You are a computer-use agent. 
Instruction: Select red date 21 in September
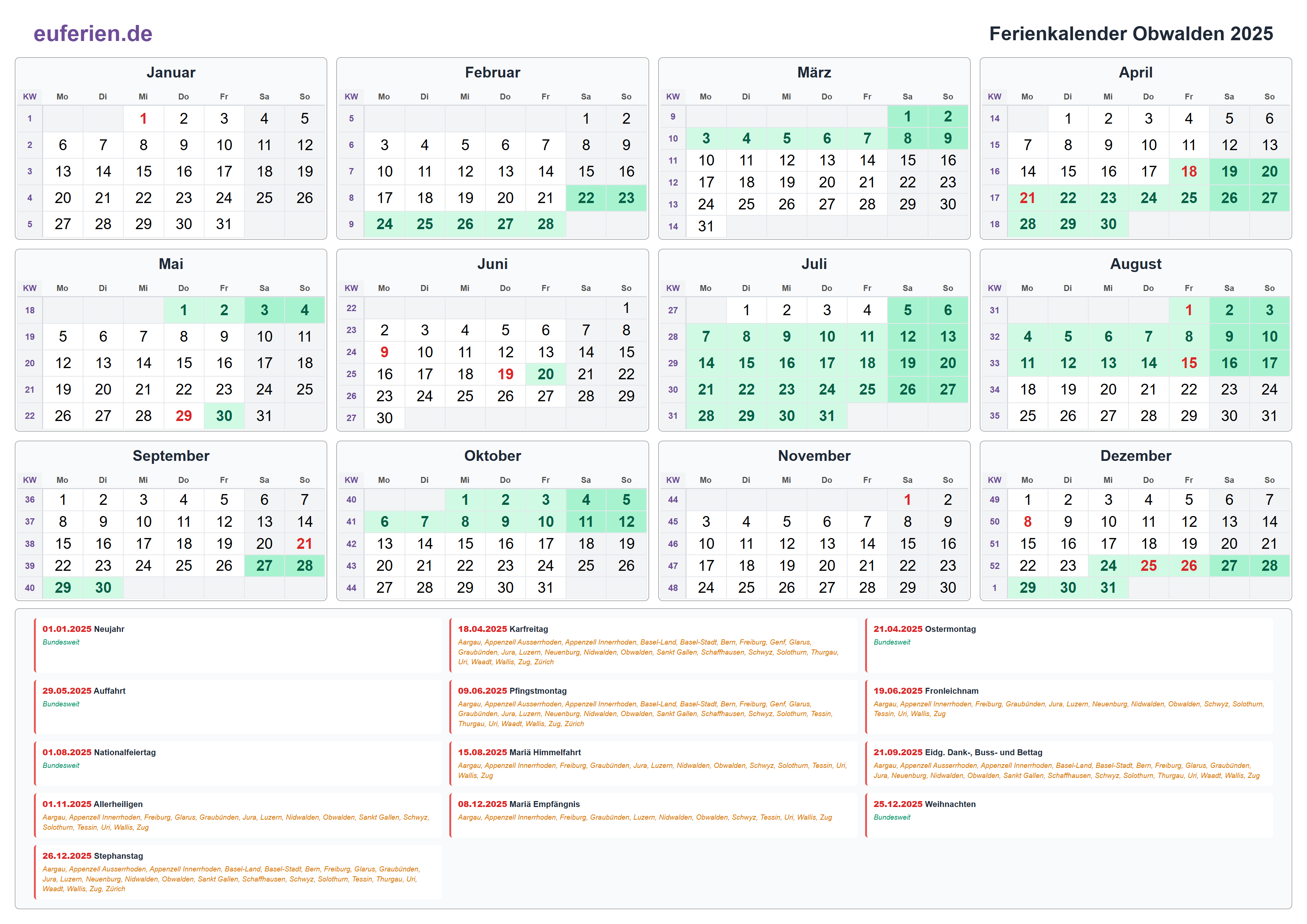[304, 544]
